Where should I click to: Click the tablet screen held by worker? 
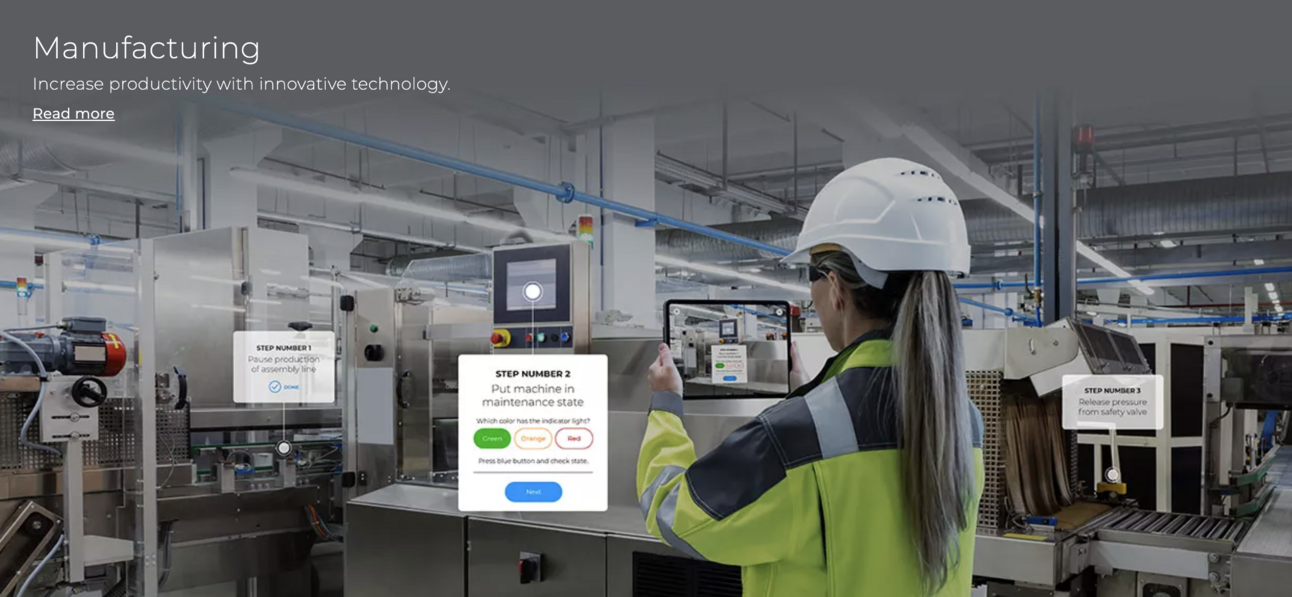click(x=728, y=348)
